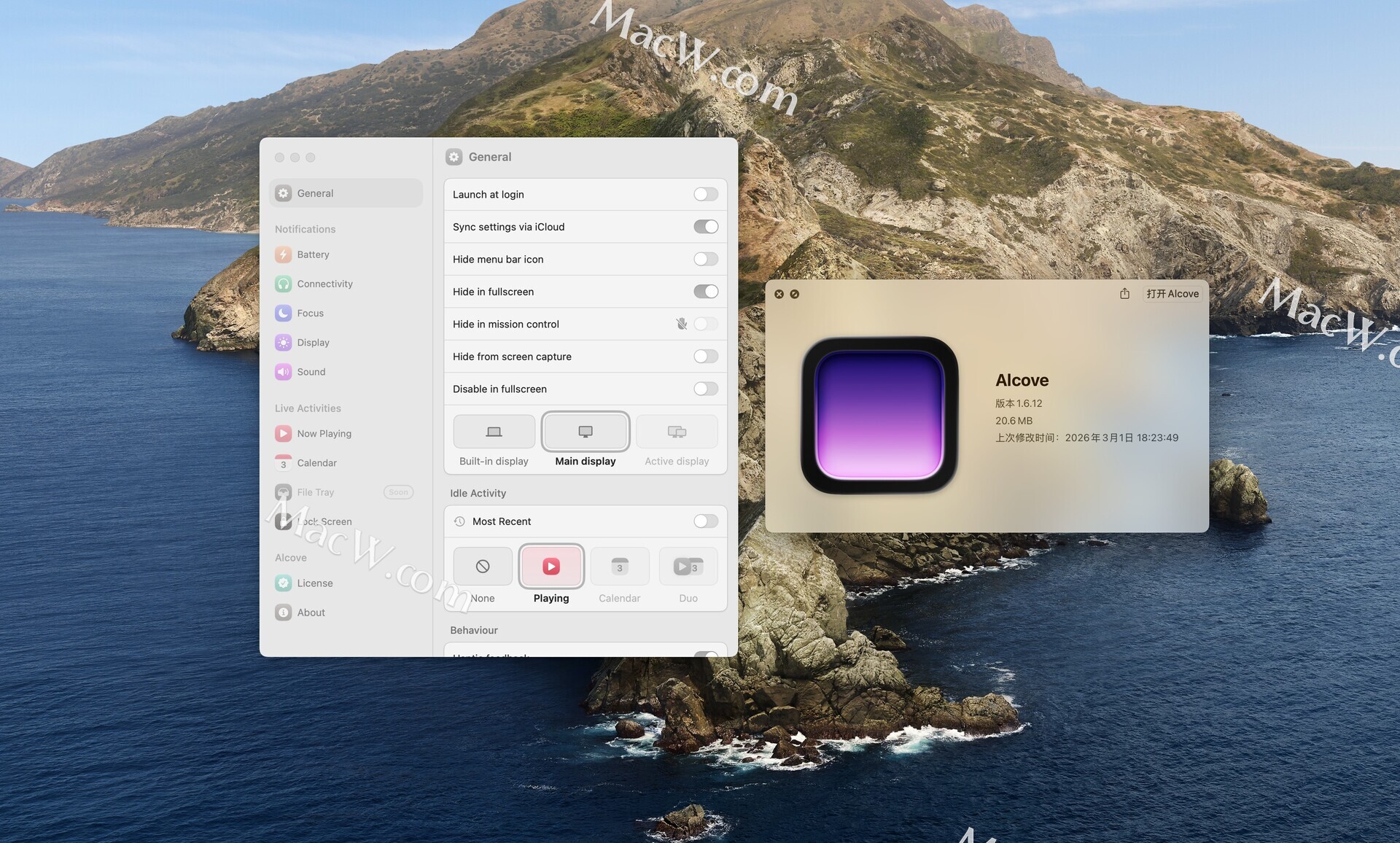Open Calendar live activity settings
This screenshot has height=843, width=1400.
click(316, 463)
